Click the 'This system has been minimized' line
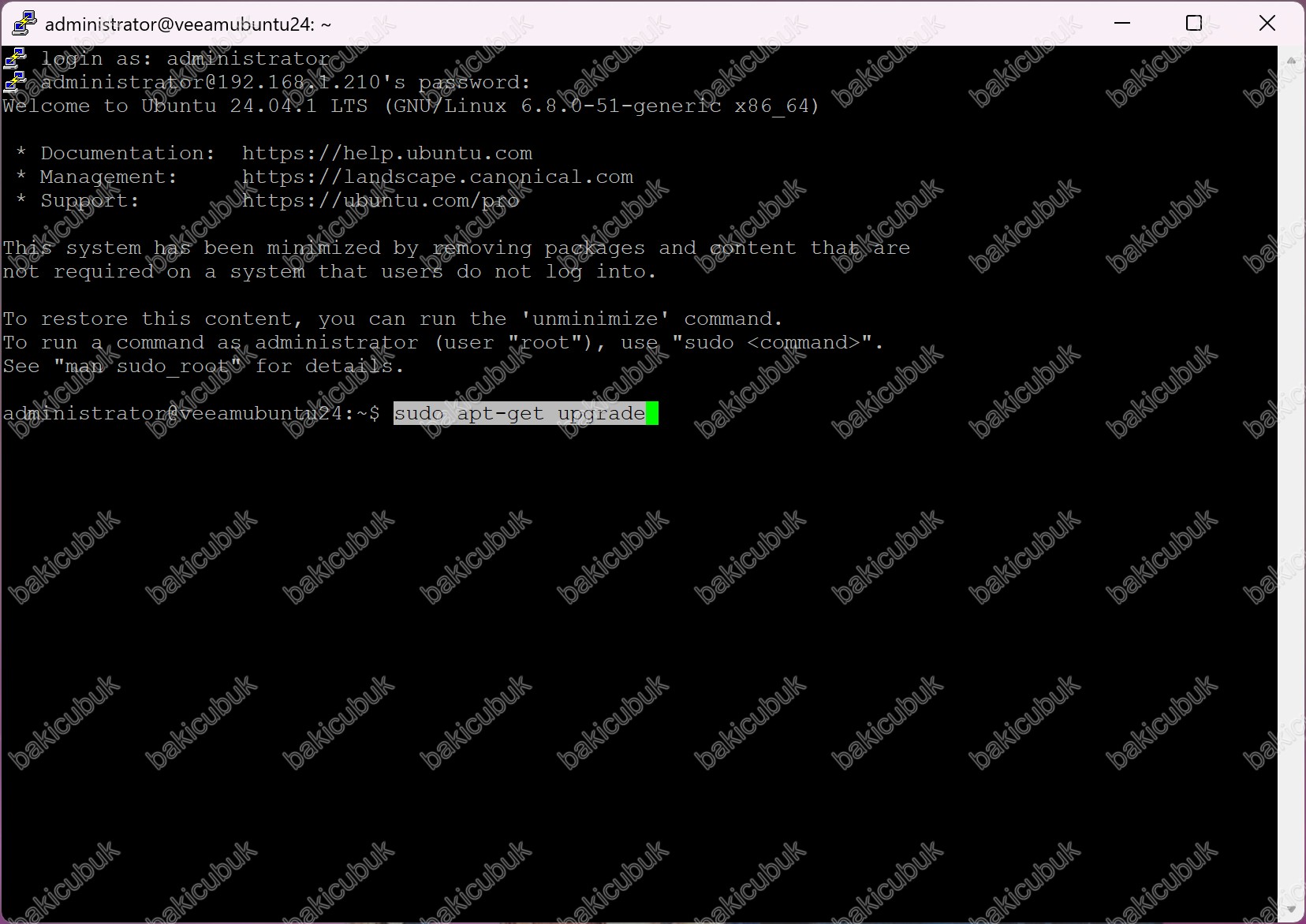Image resolution: width=1306 pixels, height=924 pixels. pyautogui.click(x=457, y=248)
